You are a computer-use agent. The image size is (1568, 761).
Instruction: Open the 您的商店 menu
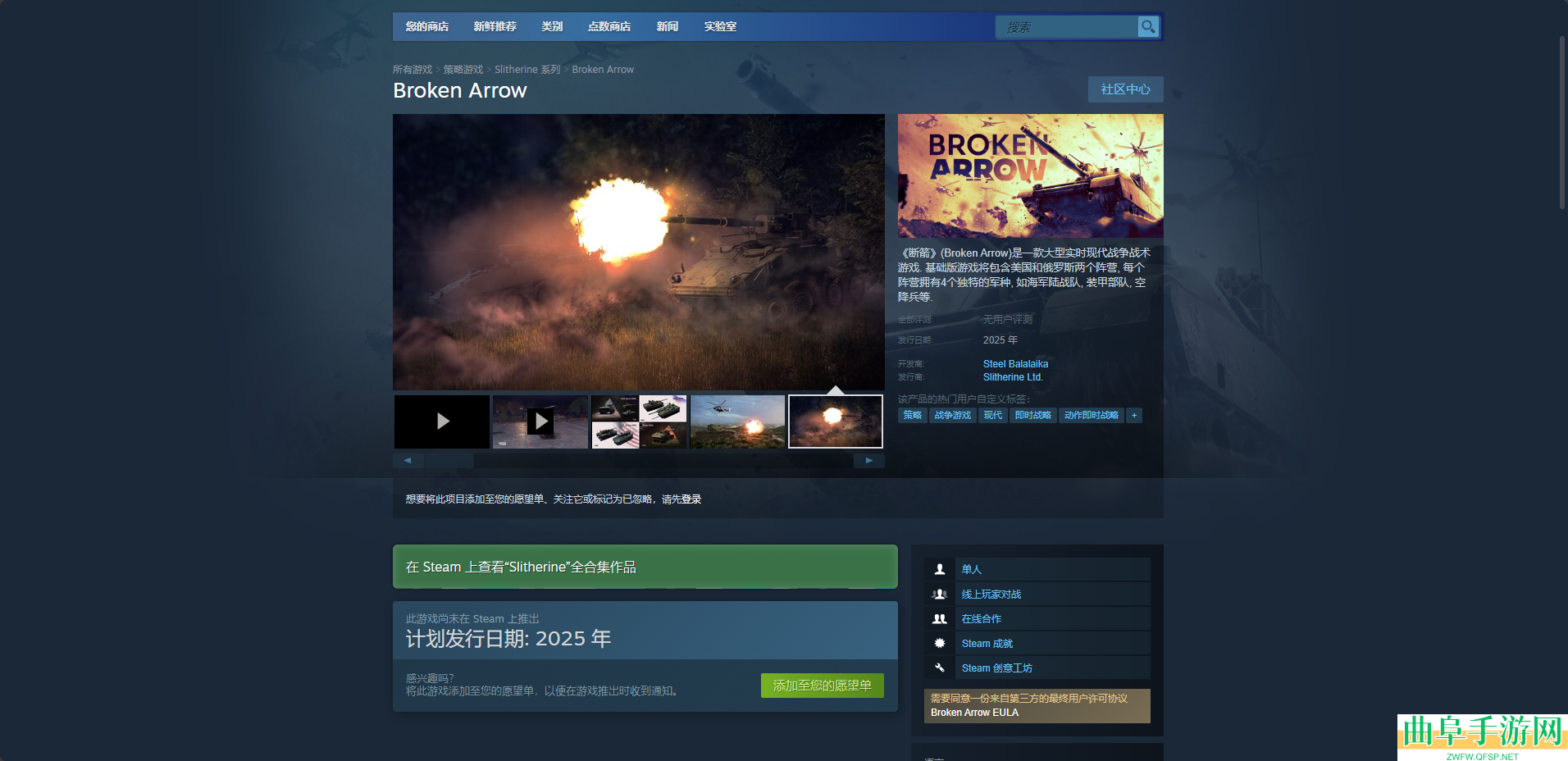pos(427,26)
